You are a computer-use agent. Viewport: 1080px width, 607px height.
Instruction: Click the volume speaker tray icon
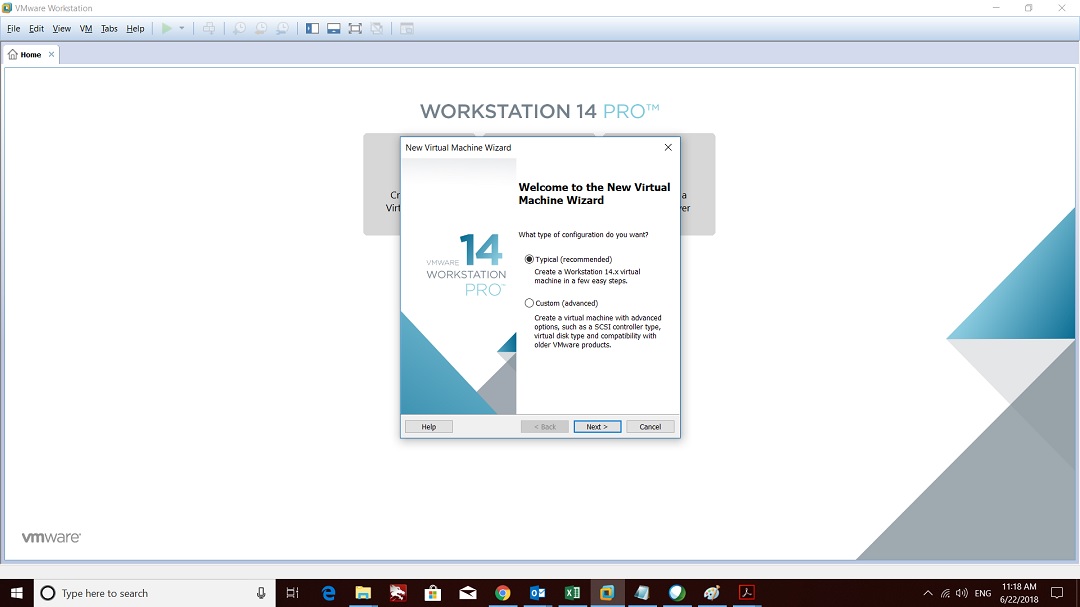tap(962, 593)
